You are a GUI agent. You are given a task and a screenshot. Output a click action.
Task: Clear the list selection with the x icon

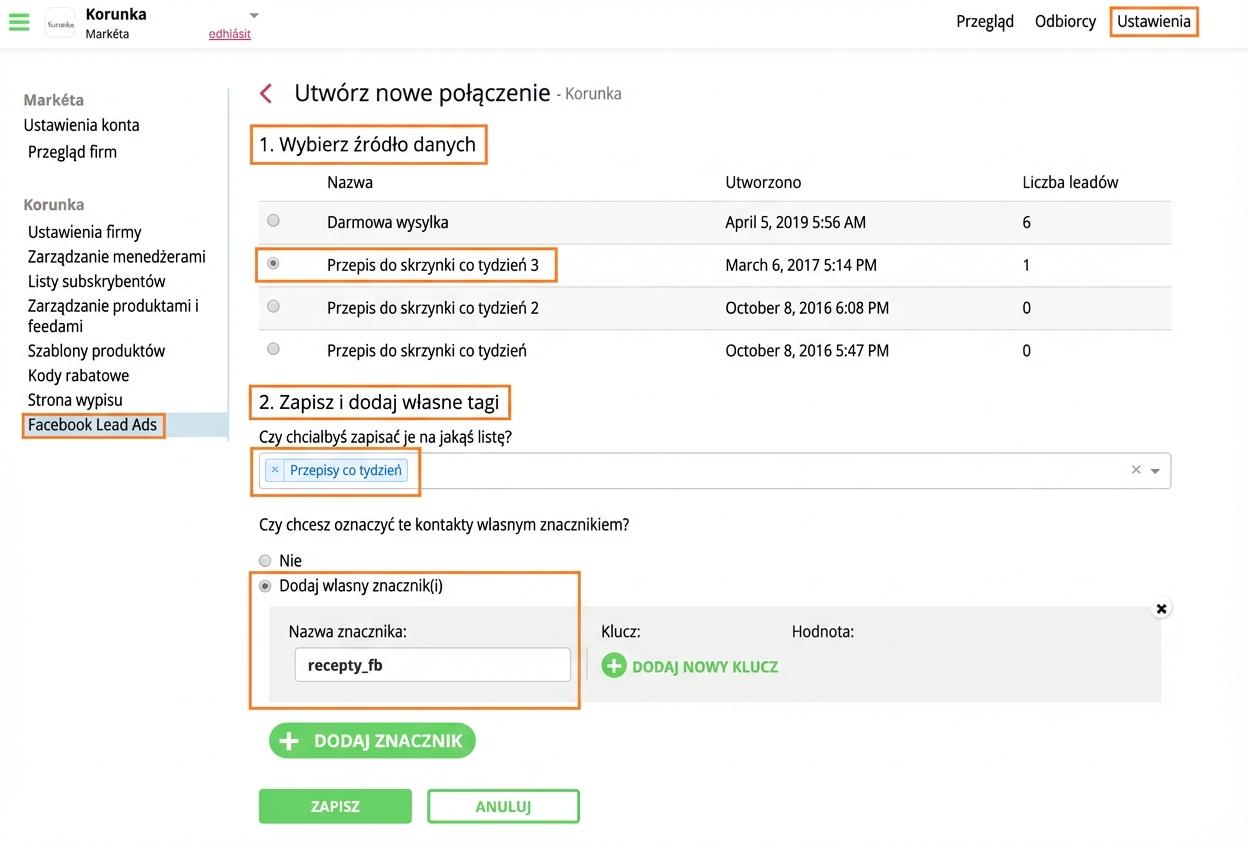click(1136, 470)
